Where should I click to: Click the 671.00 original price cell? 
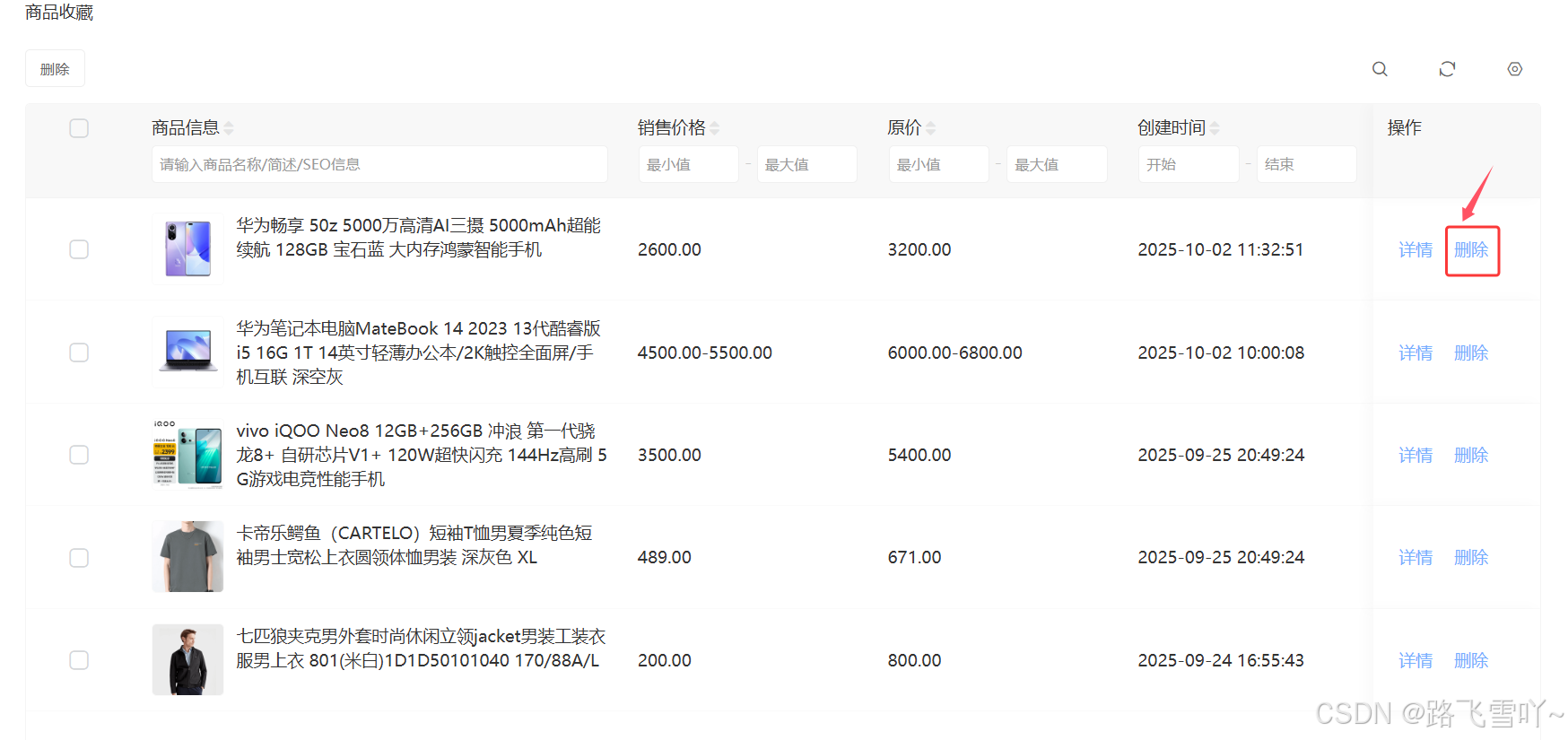pyautogui.click(x=915, y=558)
